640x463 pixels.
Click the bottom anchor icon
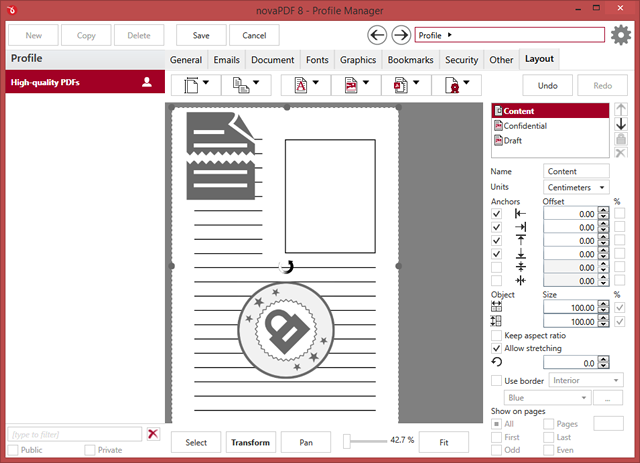click(520, 254)
